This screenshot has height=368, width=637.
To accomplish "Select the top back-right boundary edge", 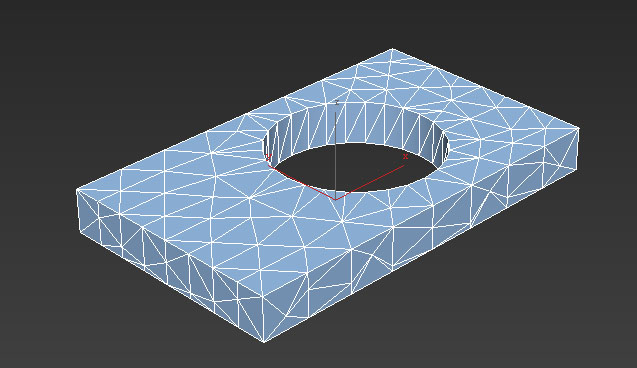I will (485, 89).
